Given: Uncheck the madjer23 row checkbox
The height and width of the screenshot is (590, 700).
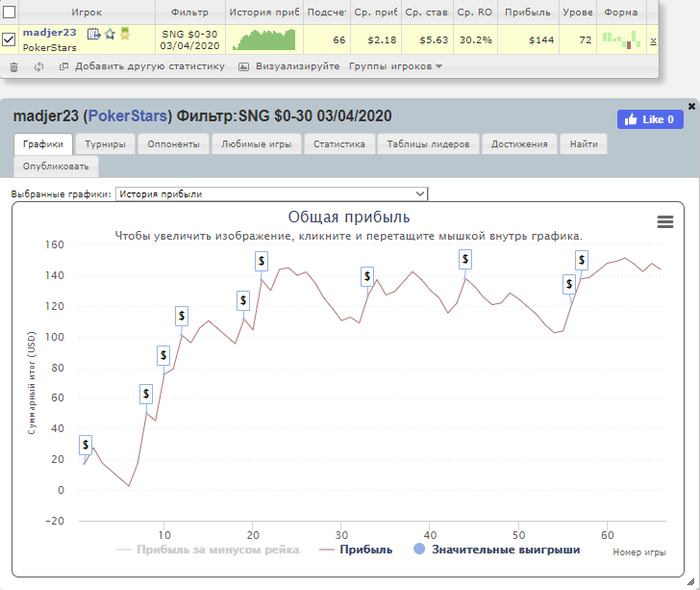Looking at the screenshot, I should click(x=9, y=40).
